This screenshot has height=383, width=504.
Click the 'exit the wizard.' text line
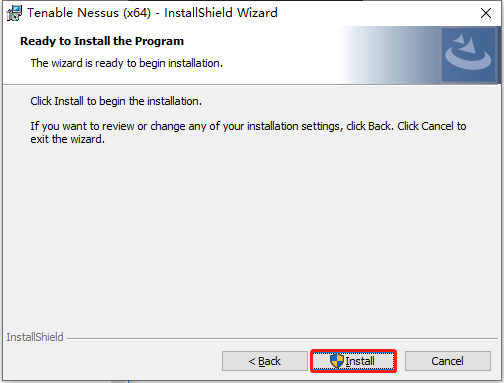pos(68,139)
